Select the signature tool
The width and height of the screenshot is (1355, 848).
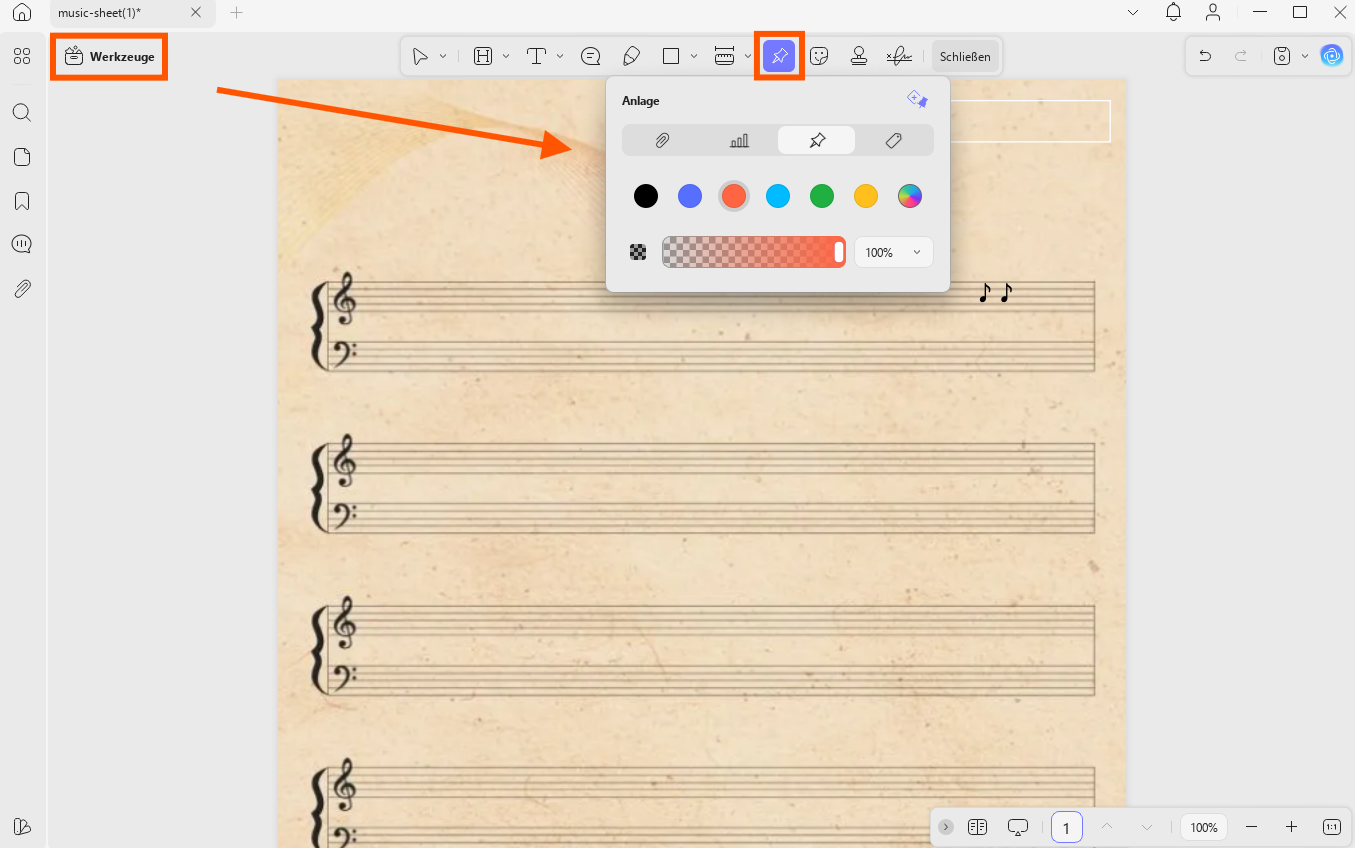(x=898, y=57)
